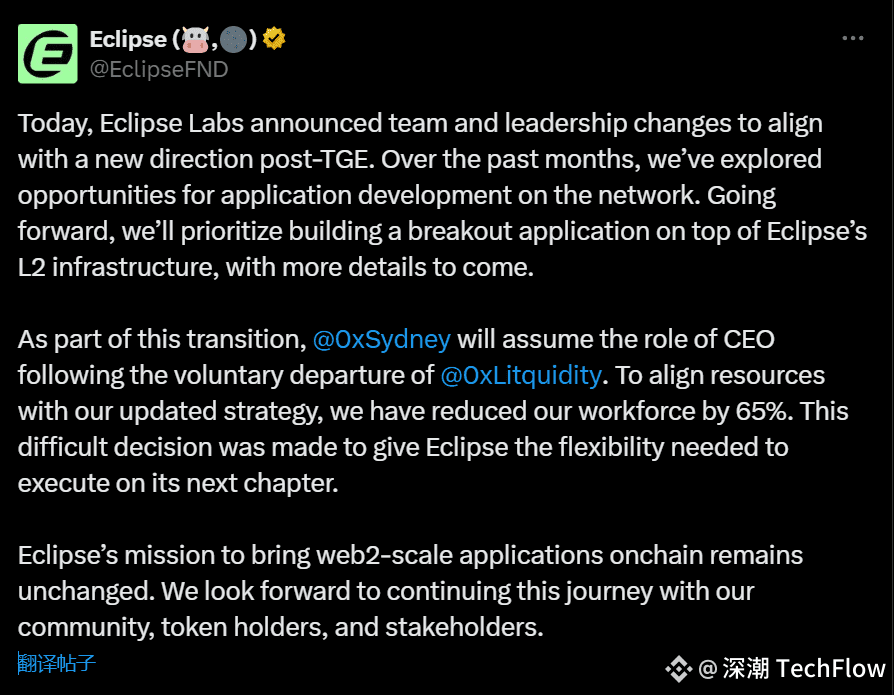894x695 pixels.
Task: Click the Binance logo watermark icon
Action: pos(678,668)
